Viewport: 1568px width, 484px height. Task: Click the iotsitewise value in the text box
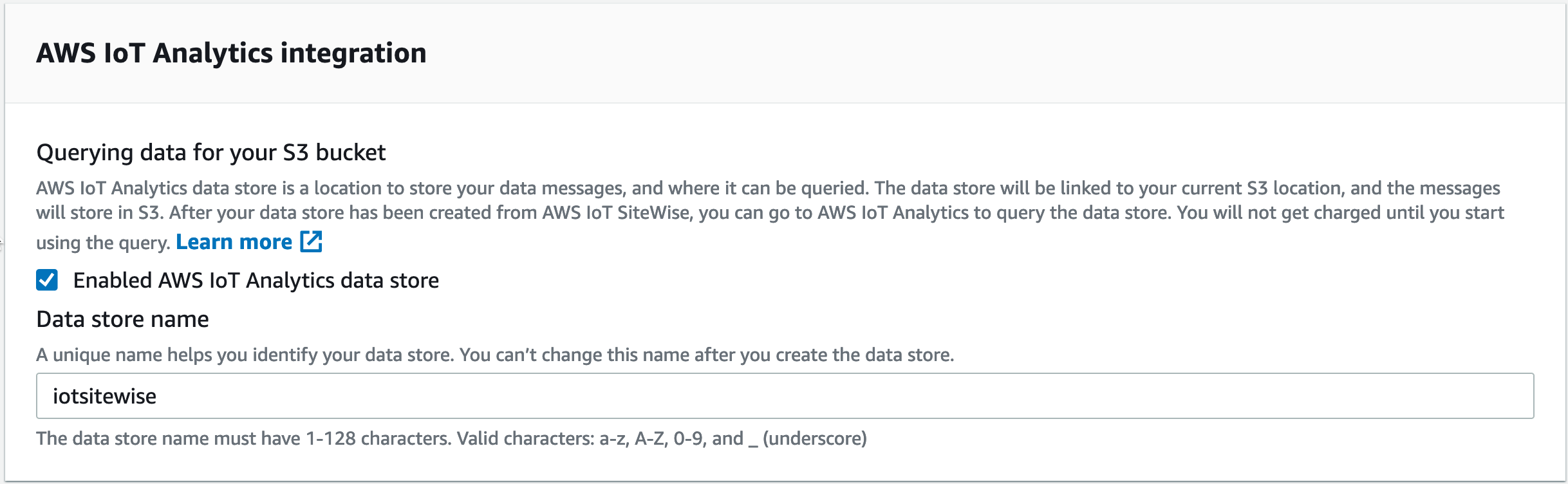[x=105, y=396]
